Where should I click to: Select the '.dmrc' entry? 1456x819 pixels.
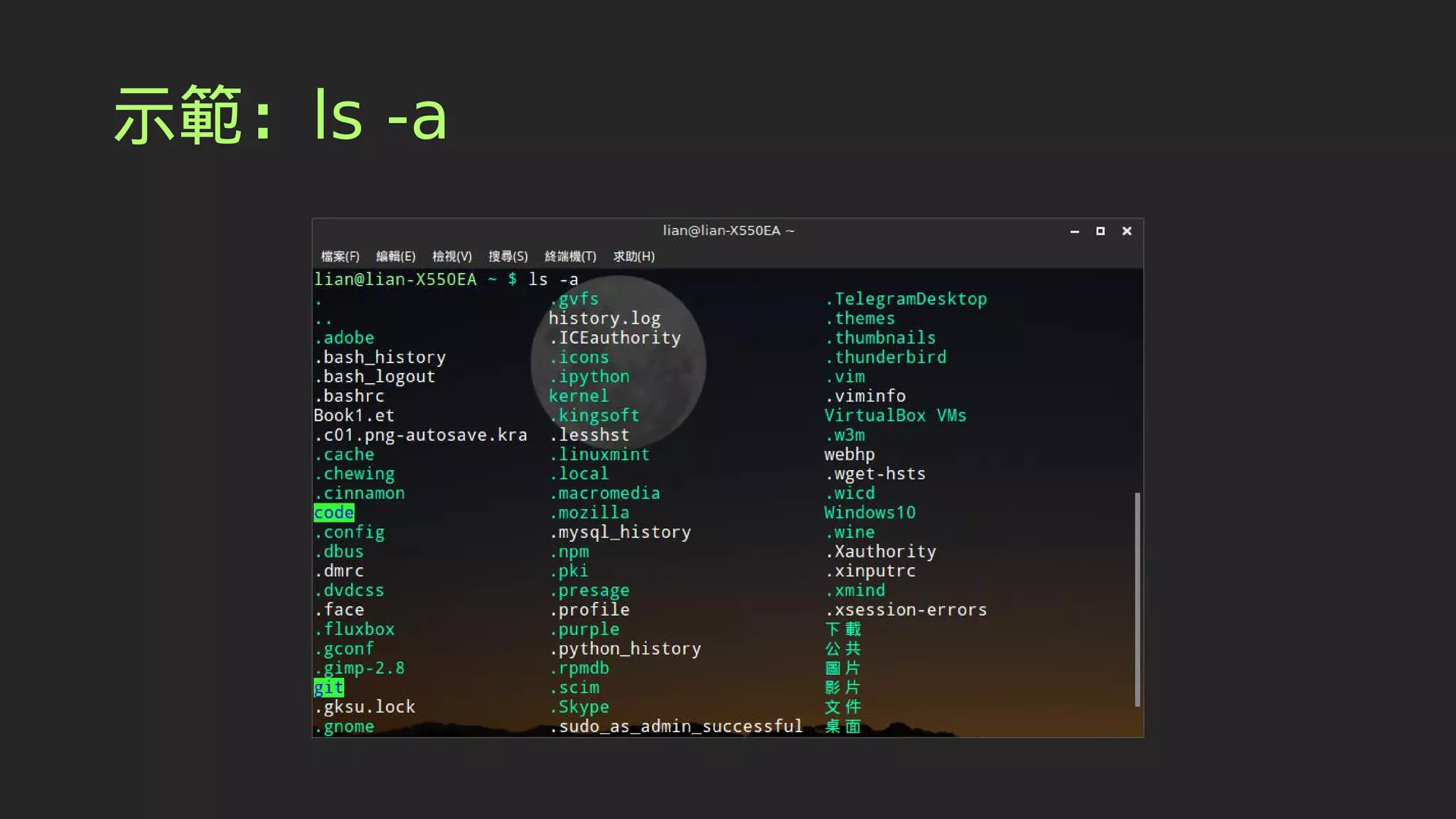point(339,571)
